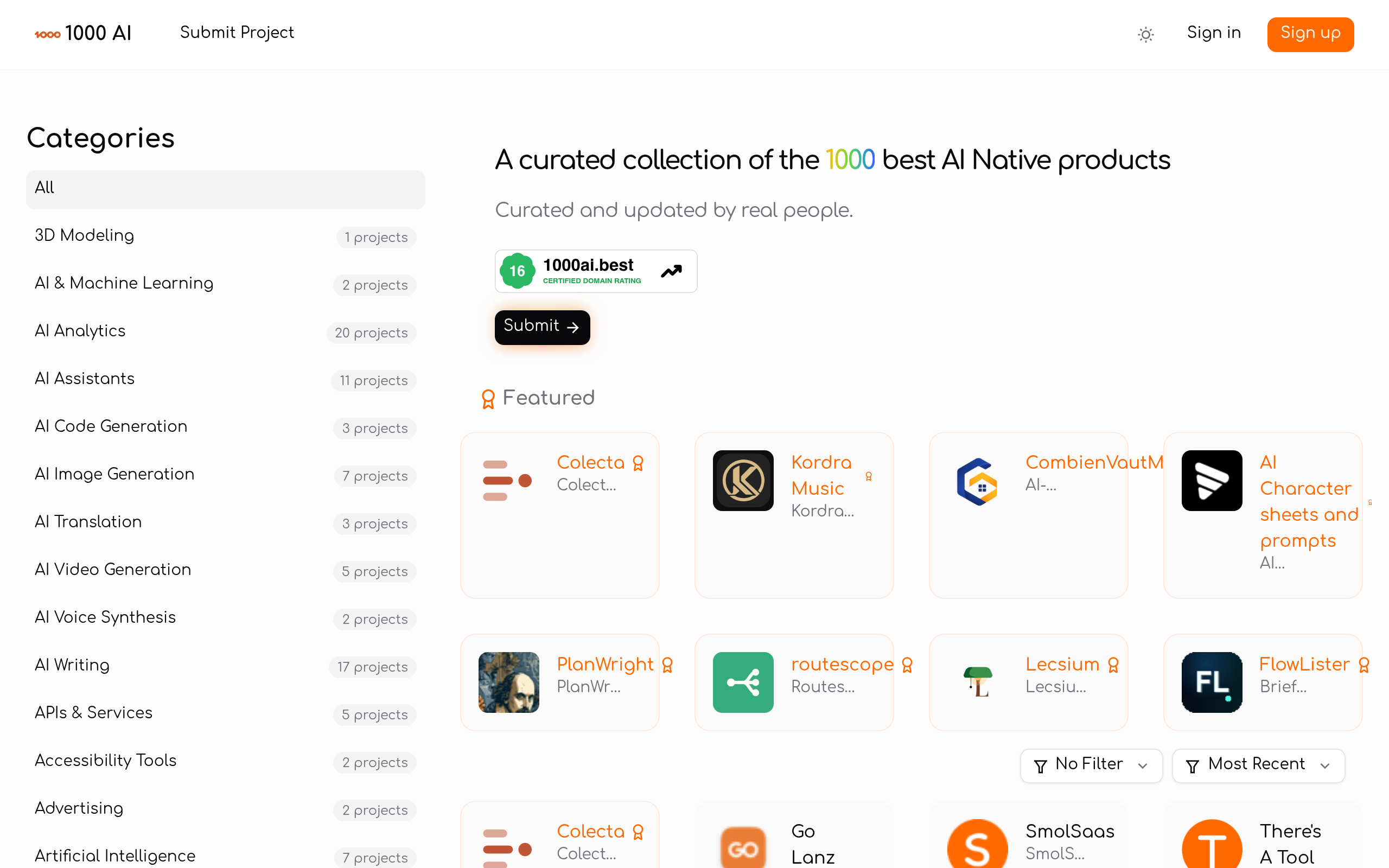
Task: Click the CombienVautM hexagon logo
Action: 977,482
